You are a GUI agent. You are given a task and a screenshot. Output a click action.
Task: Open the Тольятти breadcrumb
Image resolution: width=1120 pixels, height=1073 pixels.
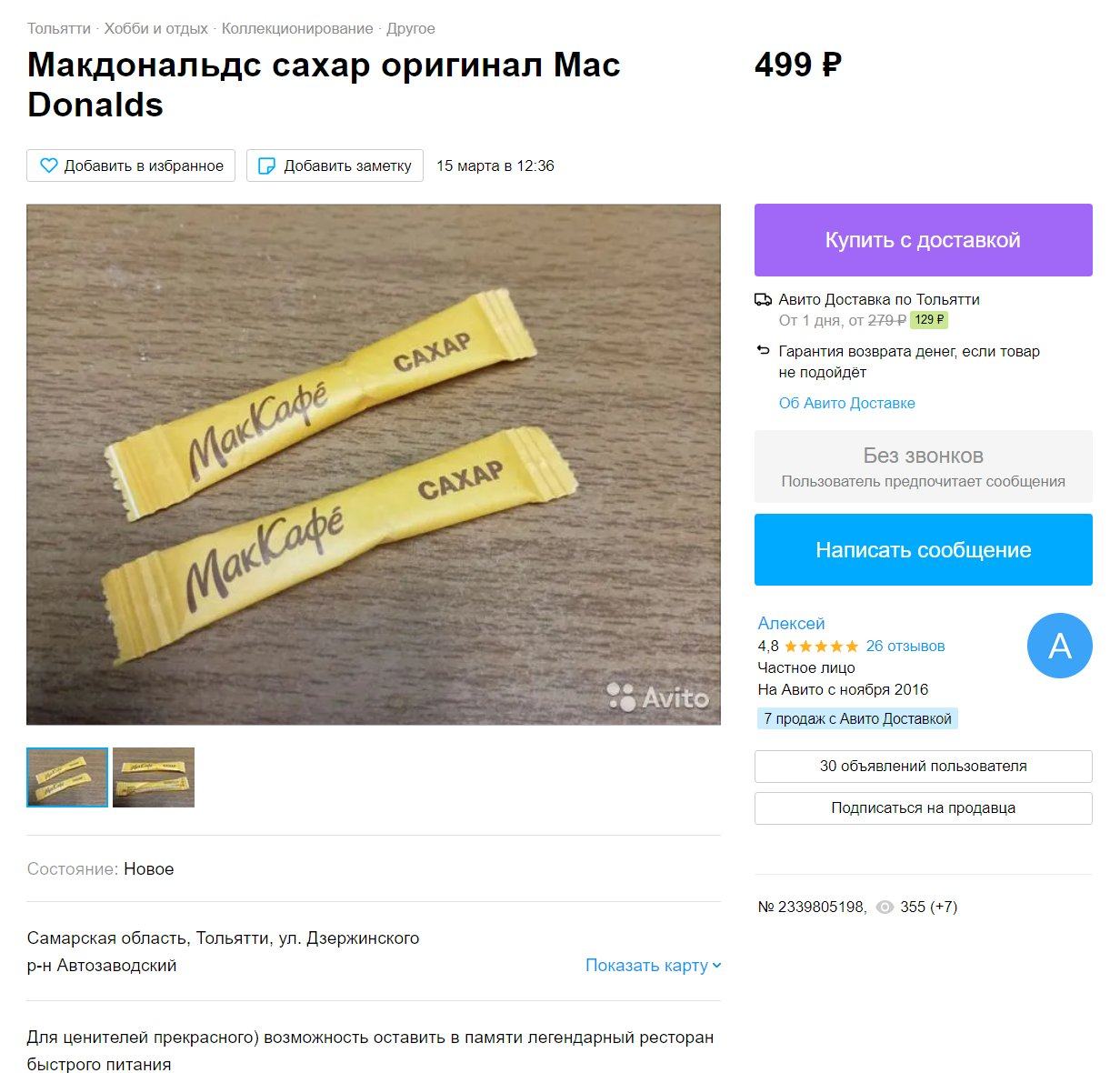pyautogui.click(x=58, y=28)
